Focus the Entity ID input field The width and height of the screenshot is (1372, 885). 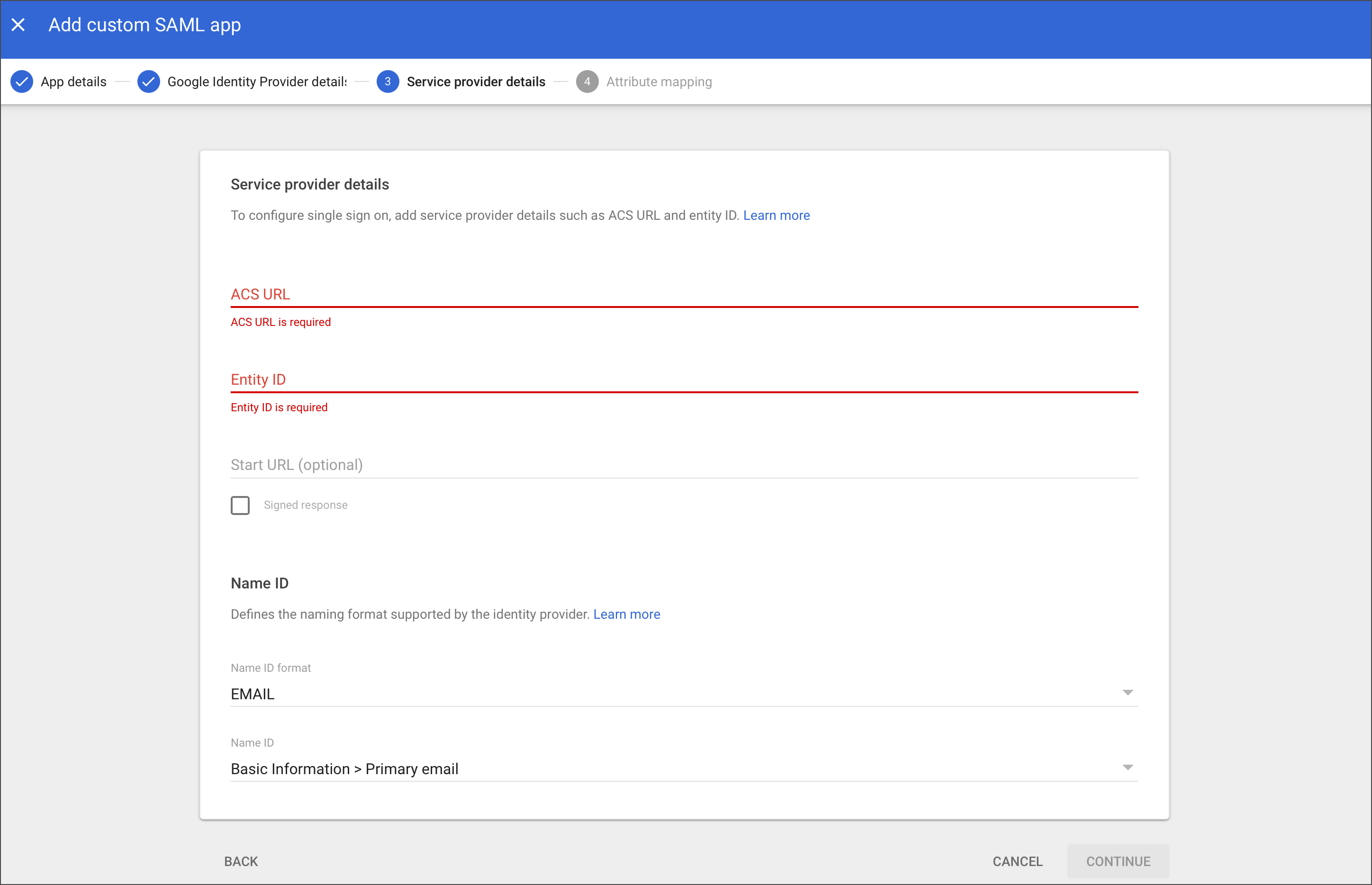tap(684, 379)
